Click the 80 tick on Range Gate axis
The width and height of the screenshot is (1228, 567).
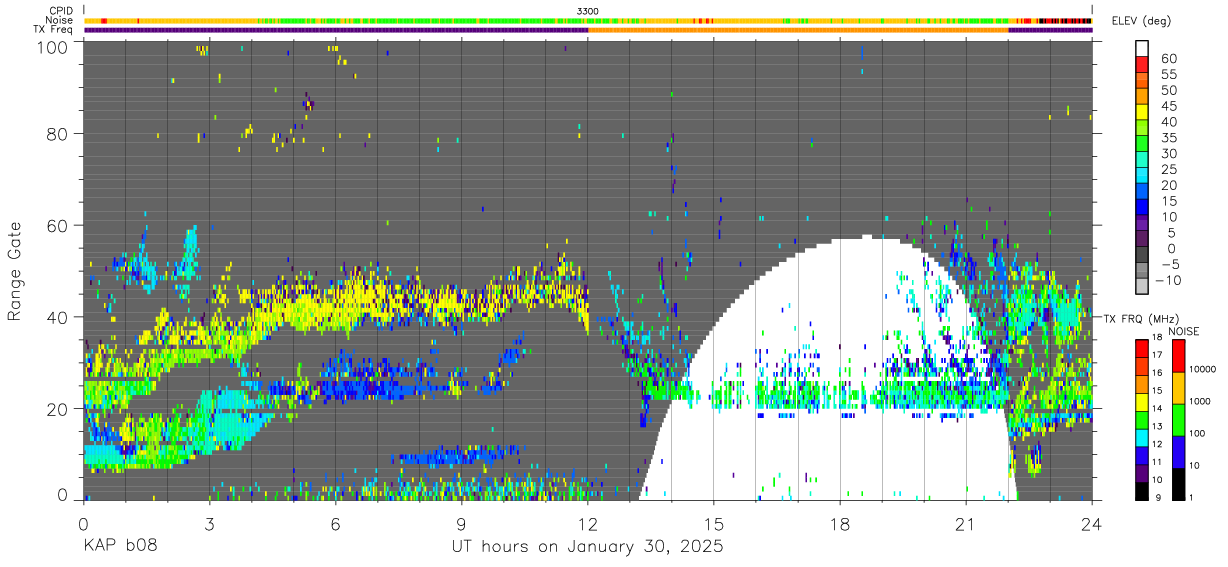pyautogui.click(x=59, y=135)
